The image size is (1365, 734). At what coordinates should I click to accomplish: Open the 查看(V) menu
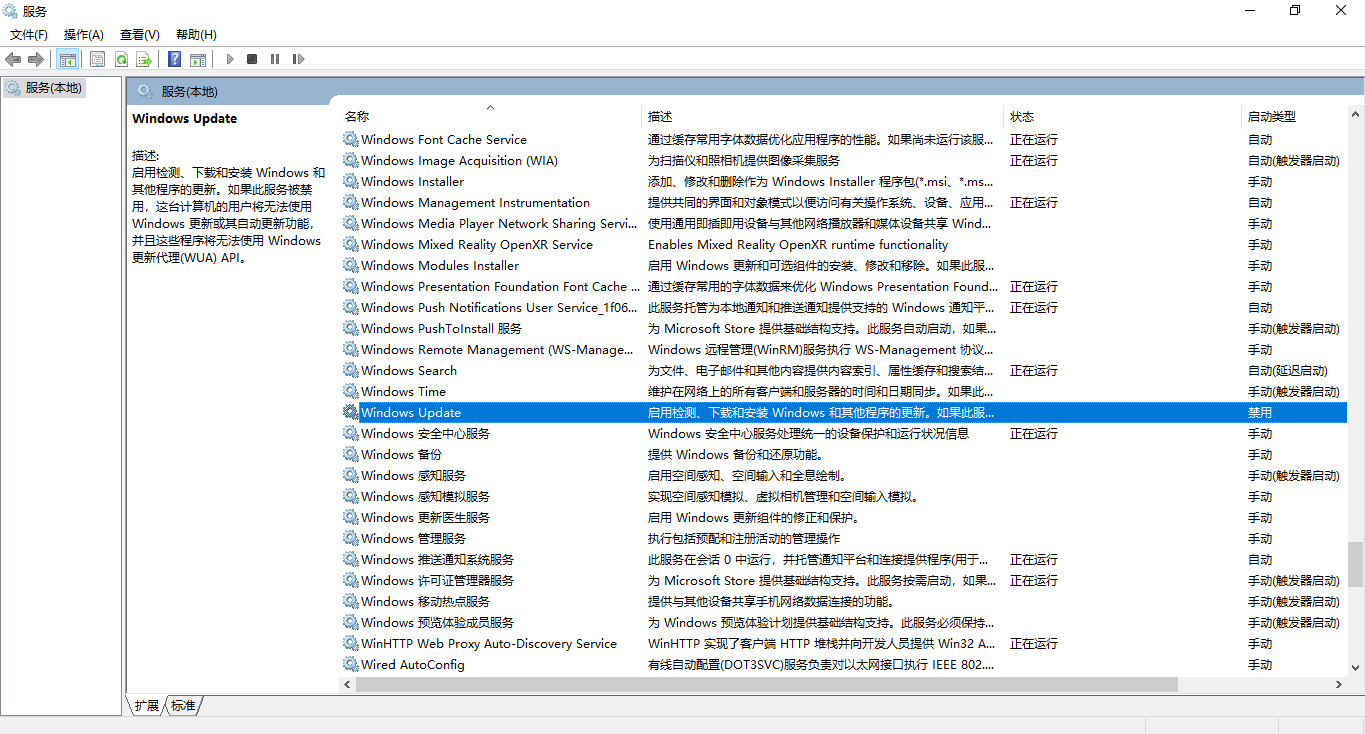coord(140,34)
